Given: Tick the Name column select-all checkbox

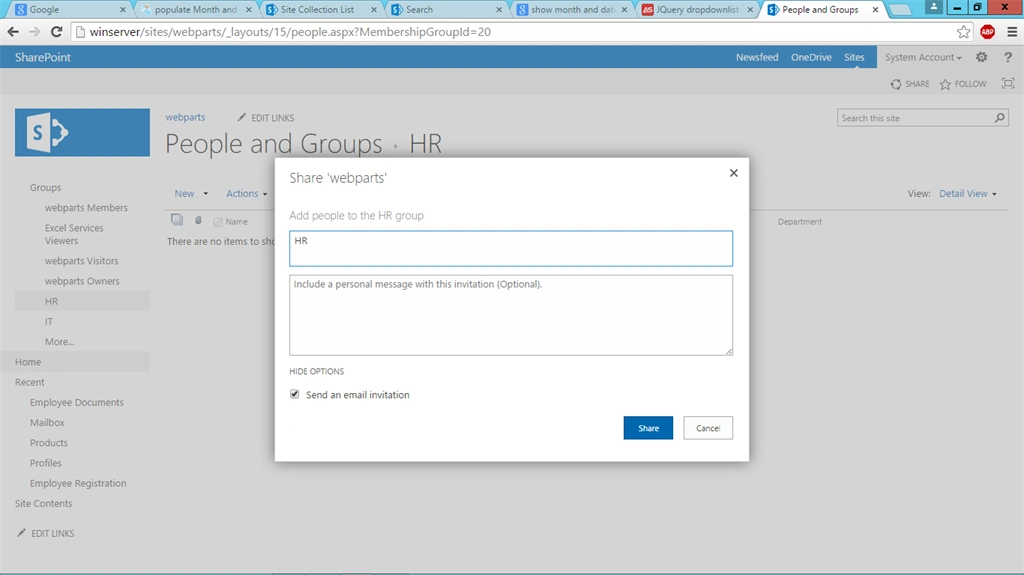Looking at the screenshot, I should [x=218, y=222].
